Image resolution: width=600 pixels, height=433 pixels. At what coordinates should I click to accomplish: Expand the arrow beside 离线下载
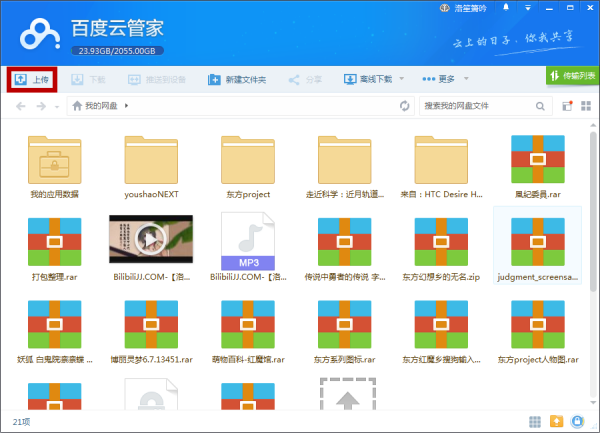point(401,78)
